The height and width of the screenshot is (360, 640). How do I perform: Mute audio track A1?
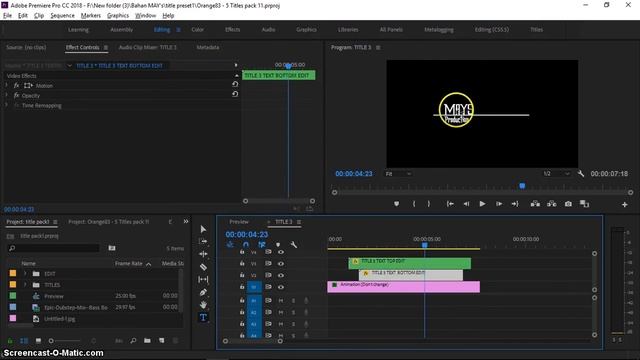[x=281, y=300]
